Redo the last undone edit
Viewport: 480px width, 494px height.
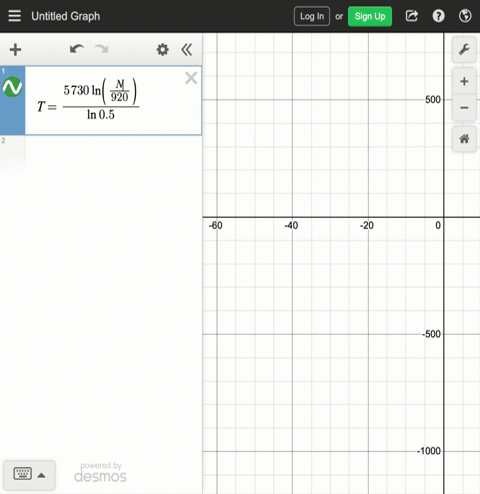101,49
